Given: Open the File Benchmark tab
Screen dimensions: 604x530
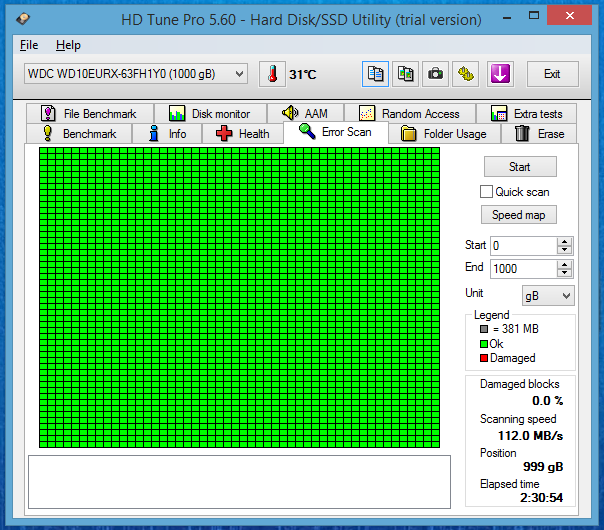Looking at the screenshot, I should pyautogui.click(x=90, y=114).
